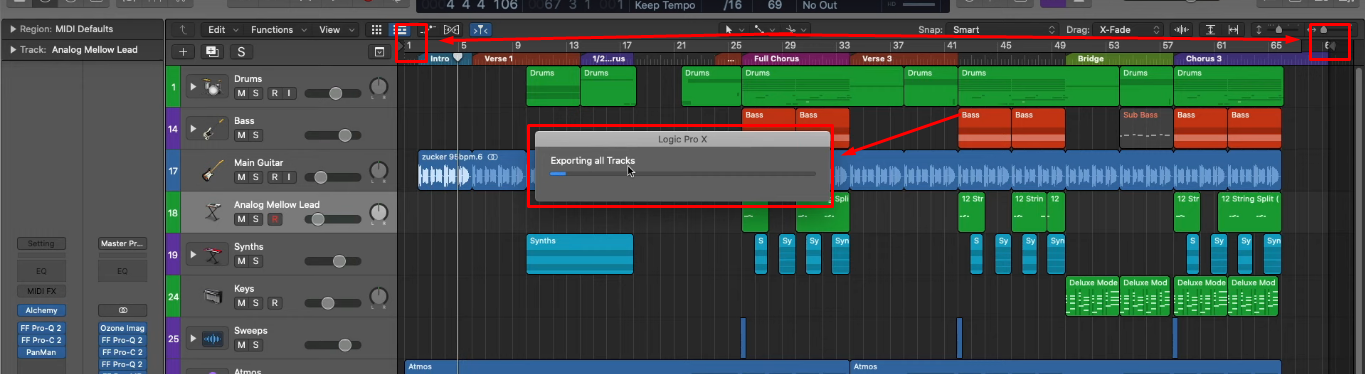
Task: Mute the Synths track
Action: [x=241, y=261]
